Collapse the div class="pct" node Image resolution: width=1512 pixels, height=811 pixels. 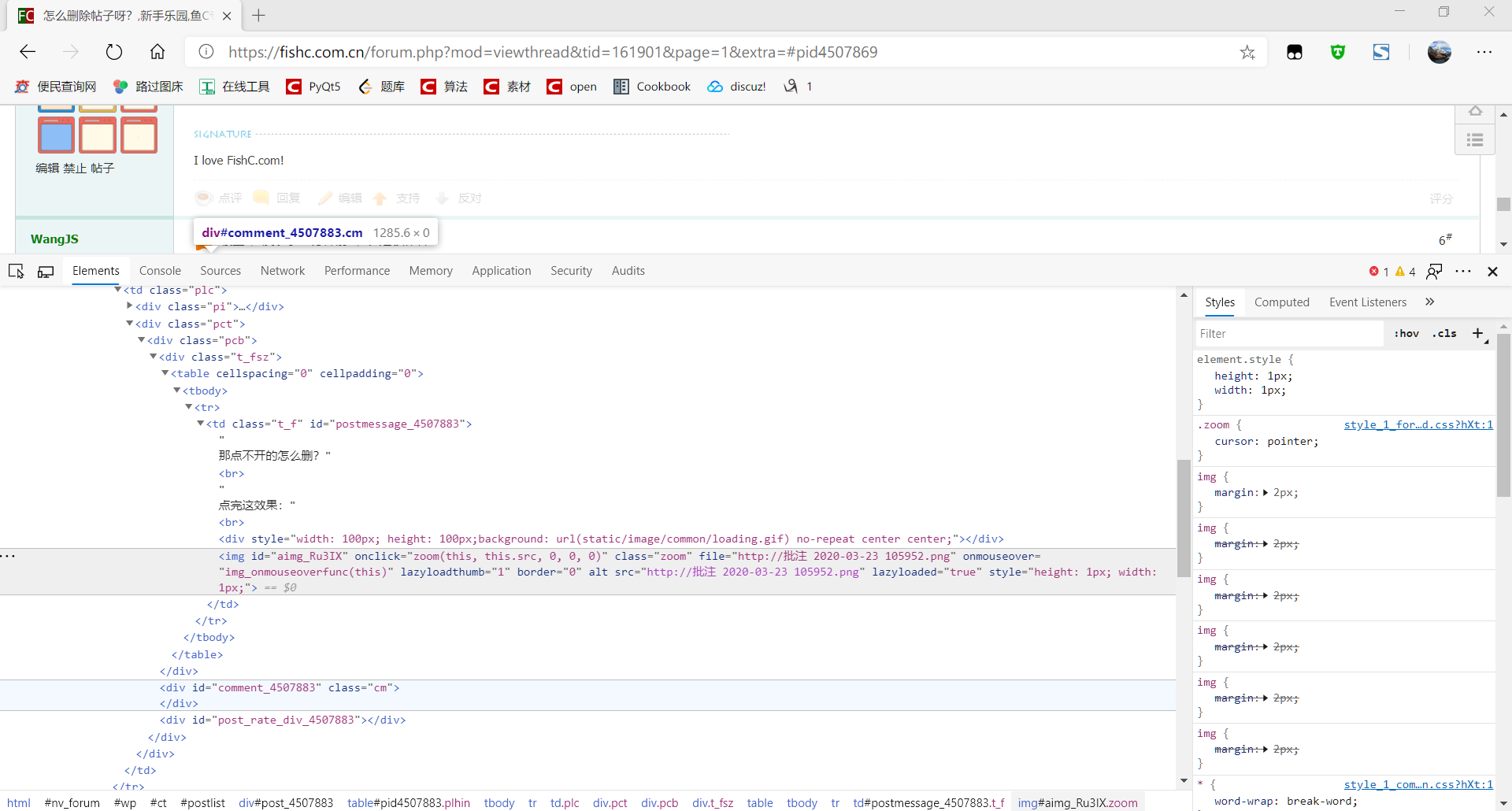coord(130,324)
